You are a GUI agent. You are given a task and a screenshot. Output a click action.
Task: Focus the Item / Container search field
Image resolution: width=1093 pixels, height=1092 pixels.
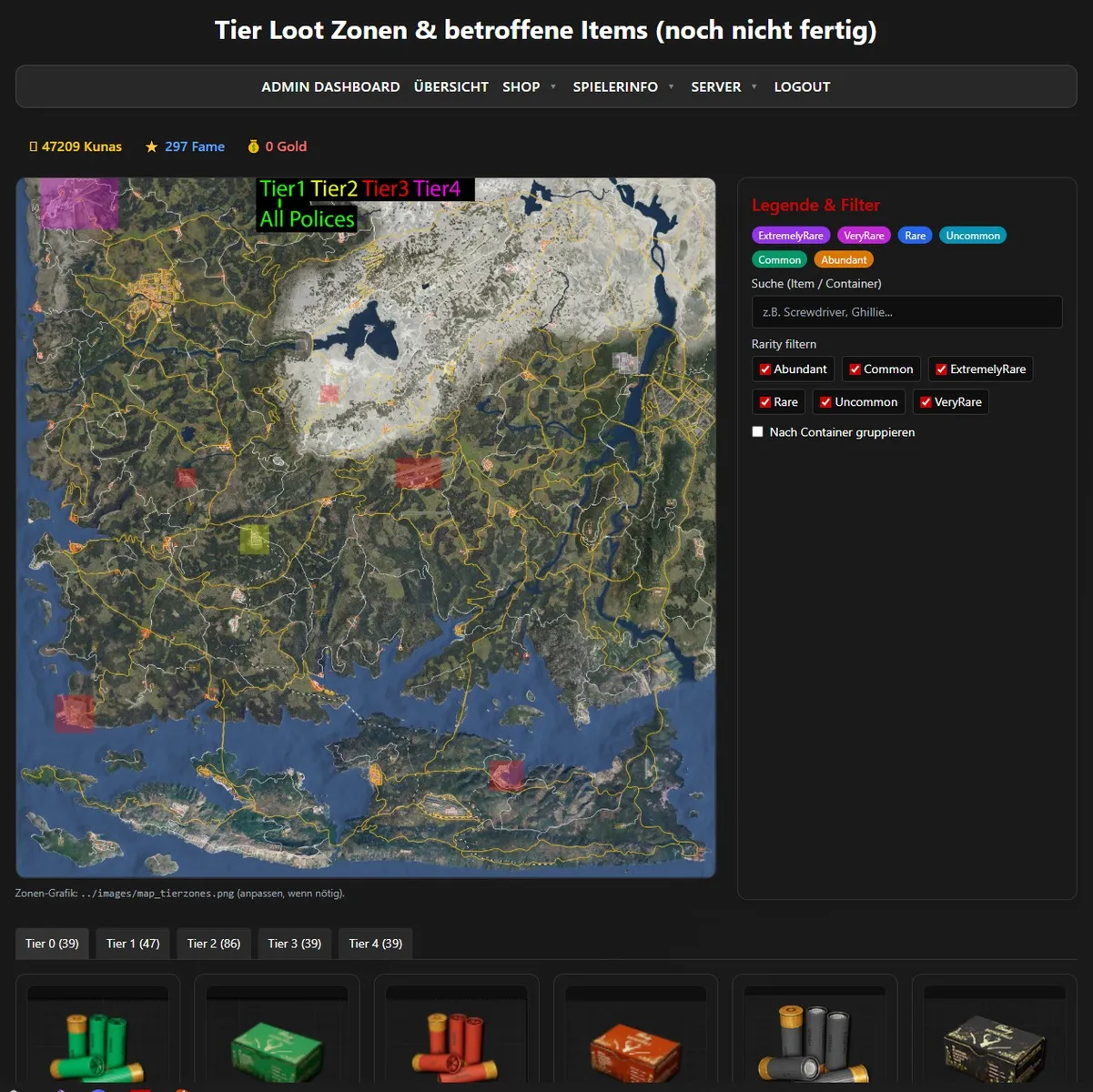coord(906,312)
